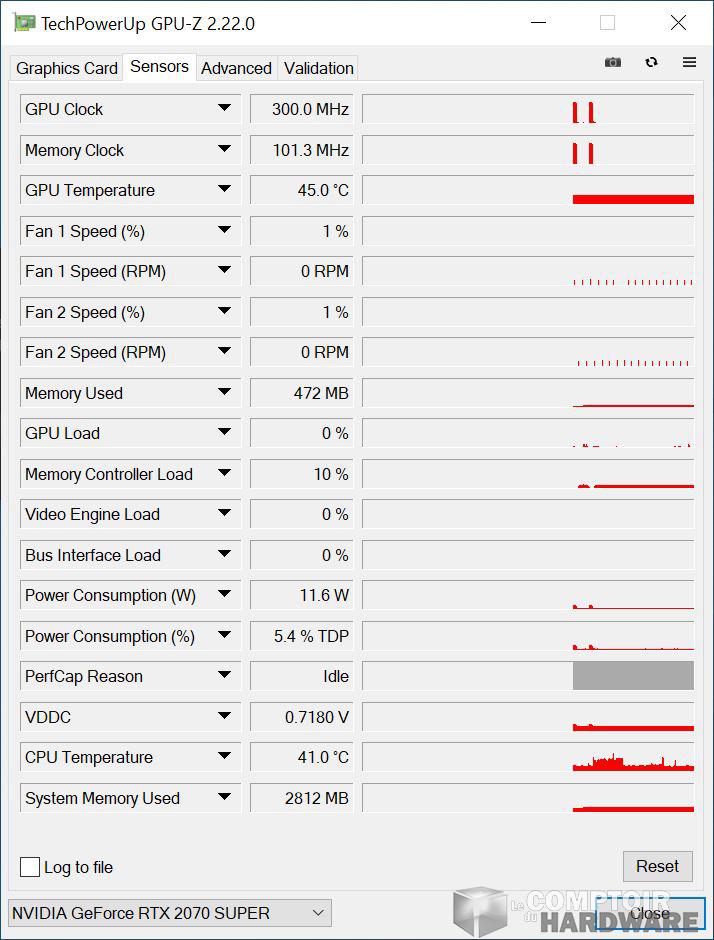Open the PerfCap Reason dropdown
Viewport: 714px width, 940px height.
(227, 676)
